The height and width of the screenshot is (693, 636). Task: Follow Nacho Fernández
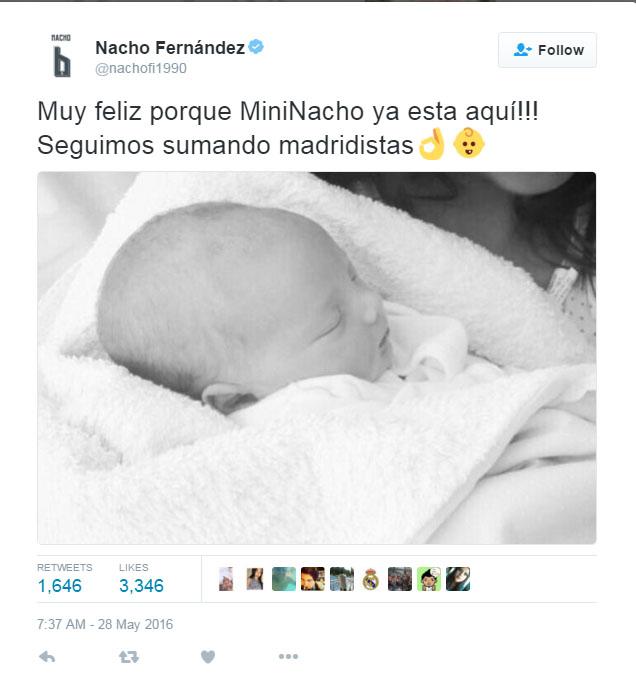point(547,50)
